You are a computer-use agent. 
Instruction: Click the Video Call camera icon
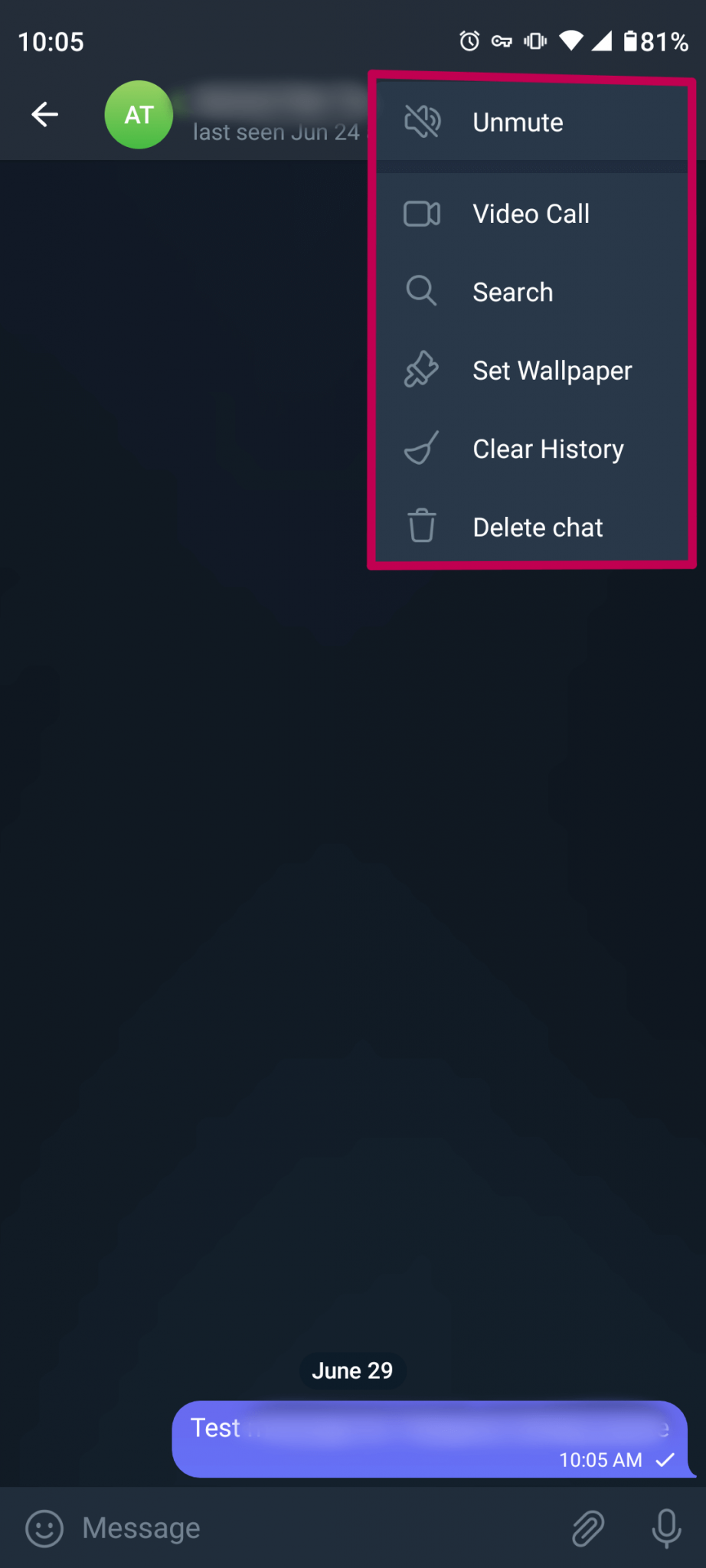(x=422, y=214)
